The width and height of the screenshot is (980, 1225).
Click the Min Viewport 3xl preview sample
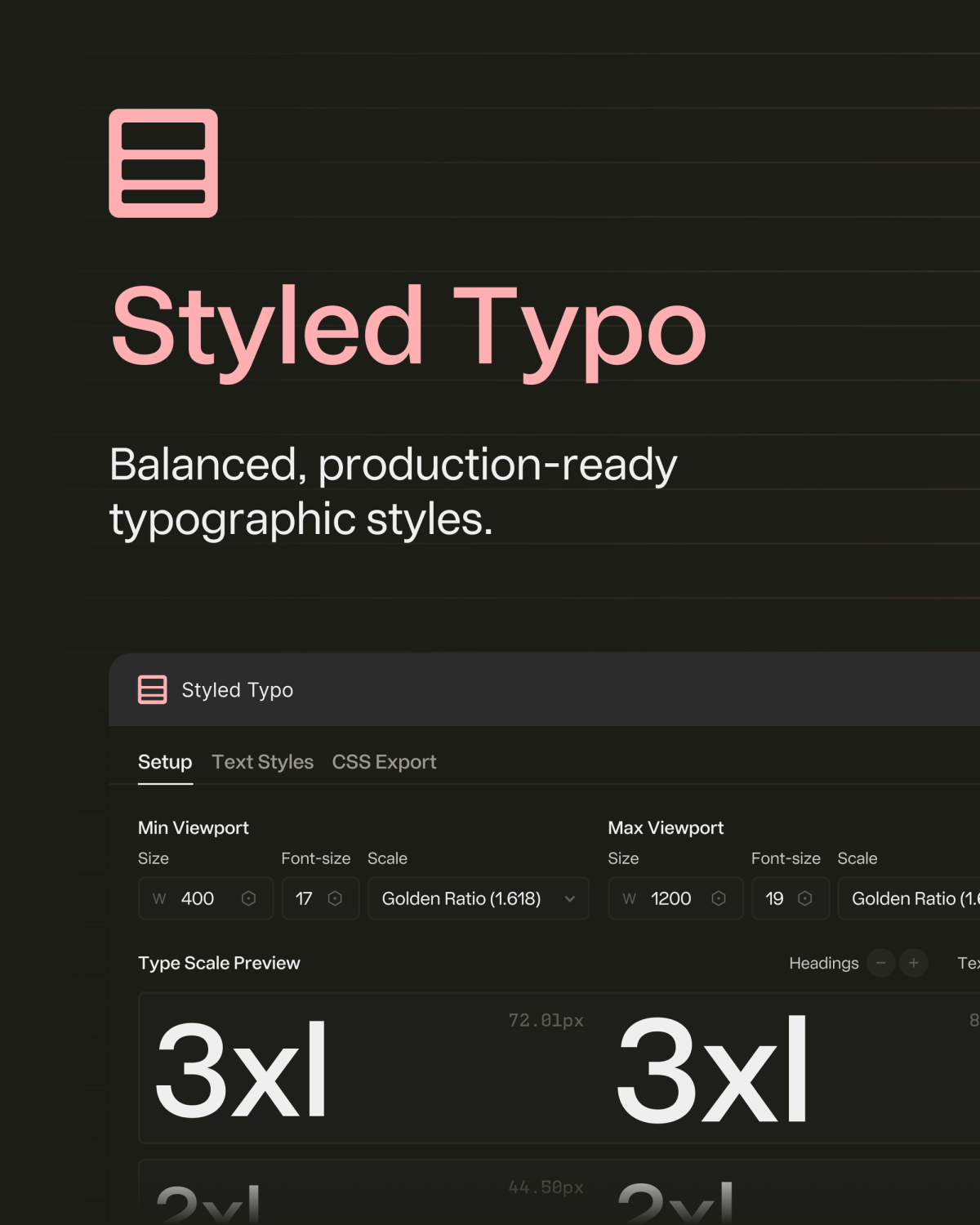point(242,1070)
